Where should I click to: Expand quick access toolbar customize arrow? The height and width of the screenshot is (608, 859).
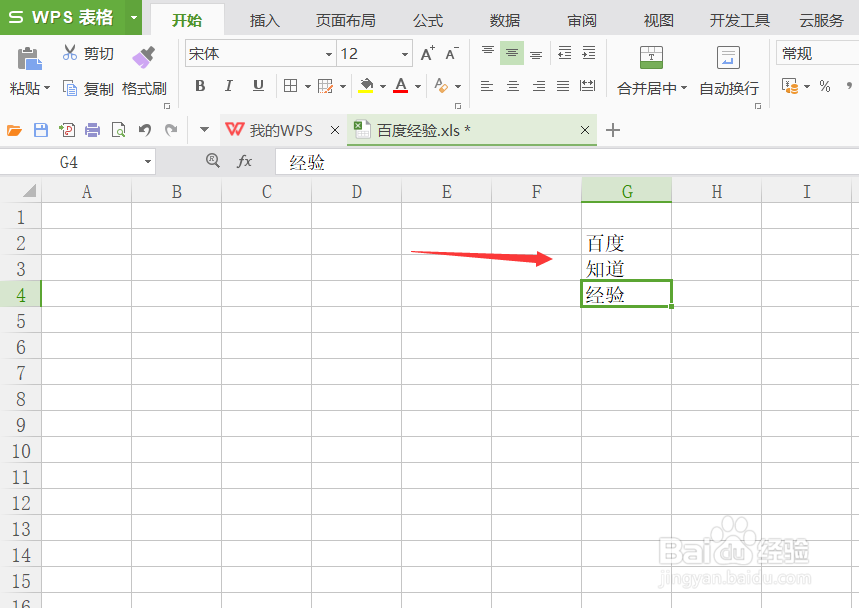(x=204, y=130)
